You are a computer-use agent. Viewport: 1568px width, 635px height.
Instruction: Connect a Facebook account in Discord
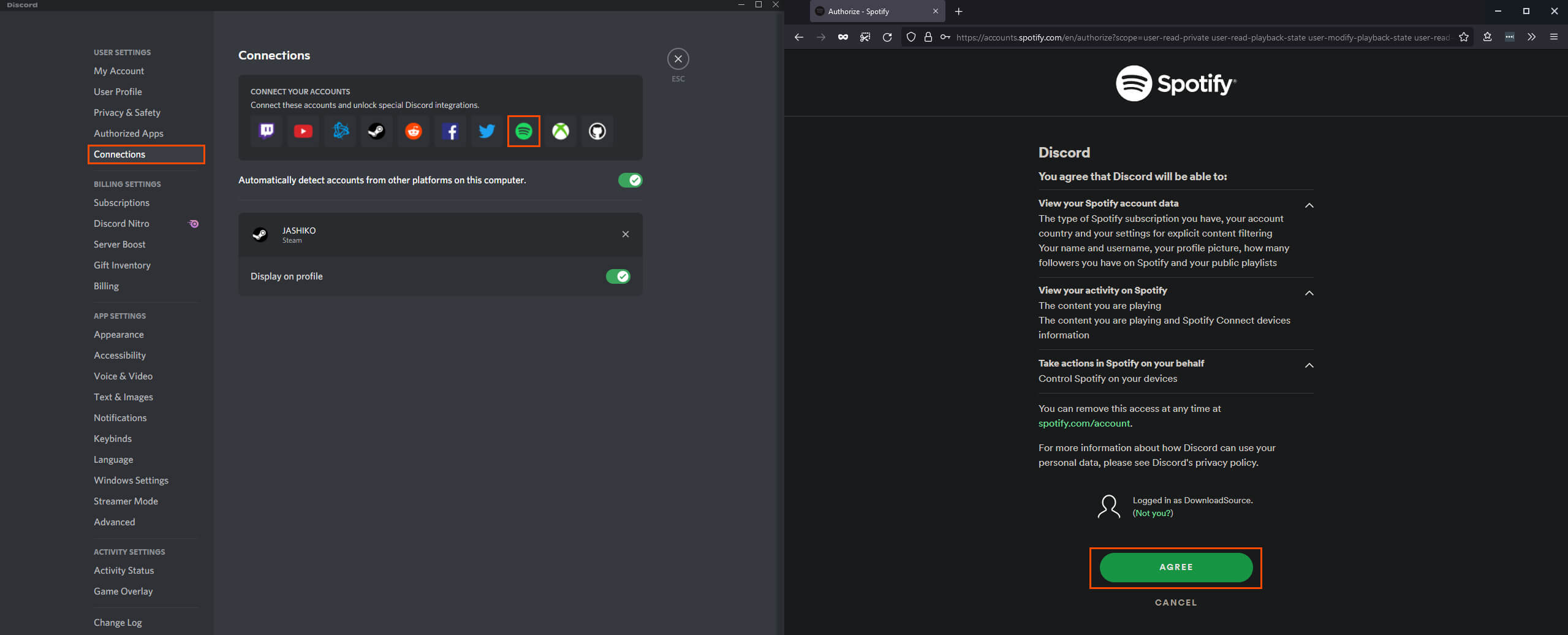450,131
